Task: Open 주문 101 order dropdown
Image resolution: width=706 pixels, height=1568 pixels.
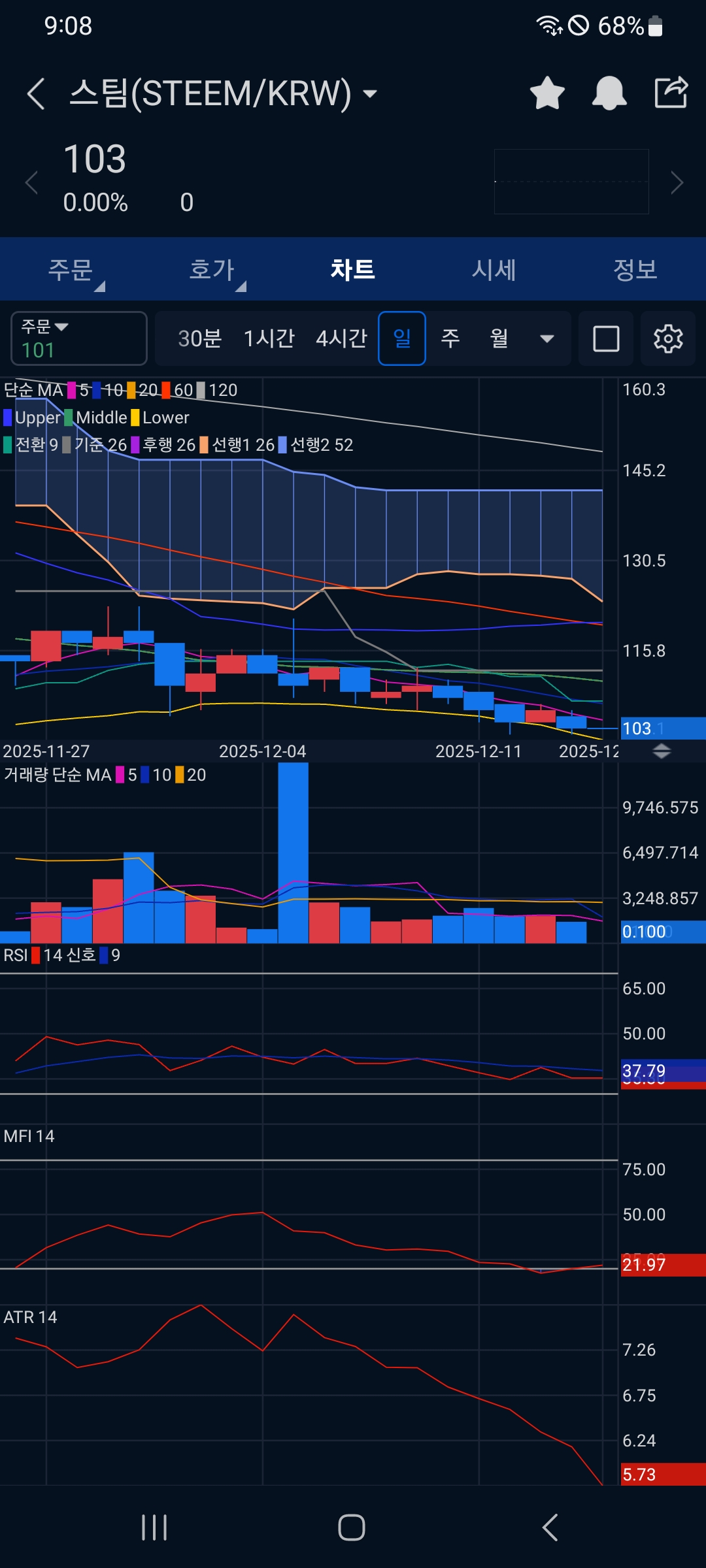Action: [x=79, y=338]
